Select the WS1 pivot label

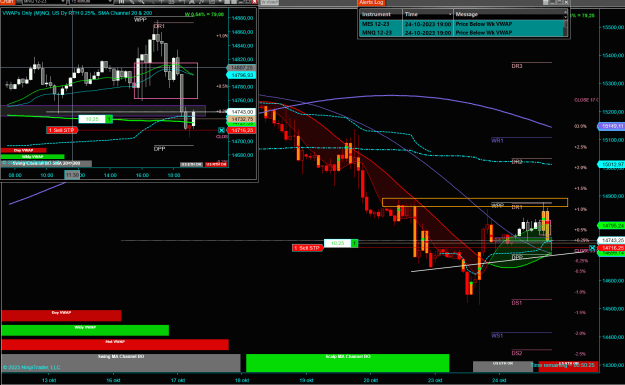click(497, 336)
